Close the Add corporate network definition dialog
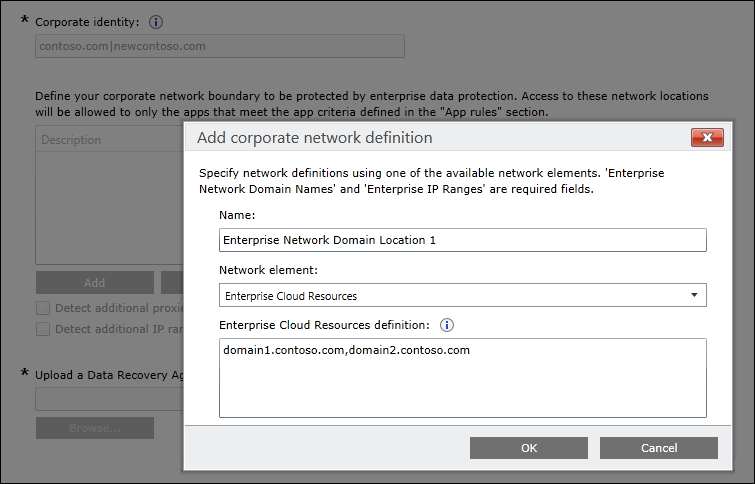The width and height of the screenshot is (755, 484). 707,138
